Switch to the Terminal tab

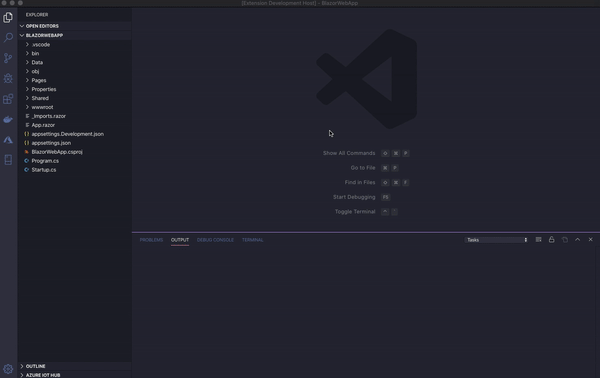click(x=253, y=240)
